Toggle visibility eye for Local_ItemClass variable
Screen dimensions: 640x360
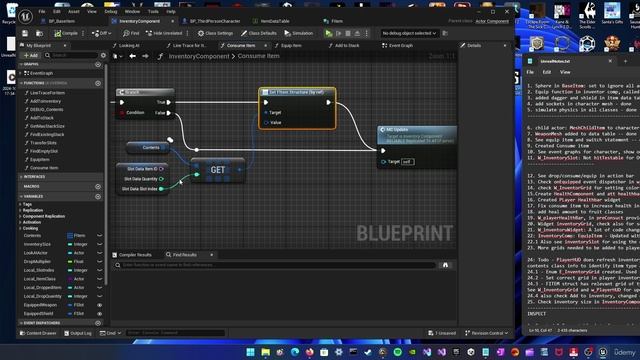[99, 279]
